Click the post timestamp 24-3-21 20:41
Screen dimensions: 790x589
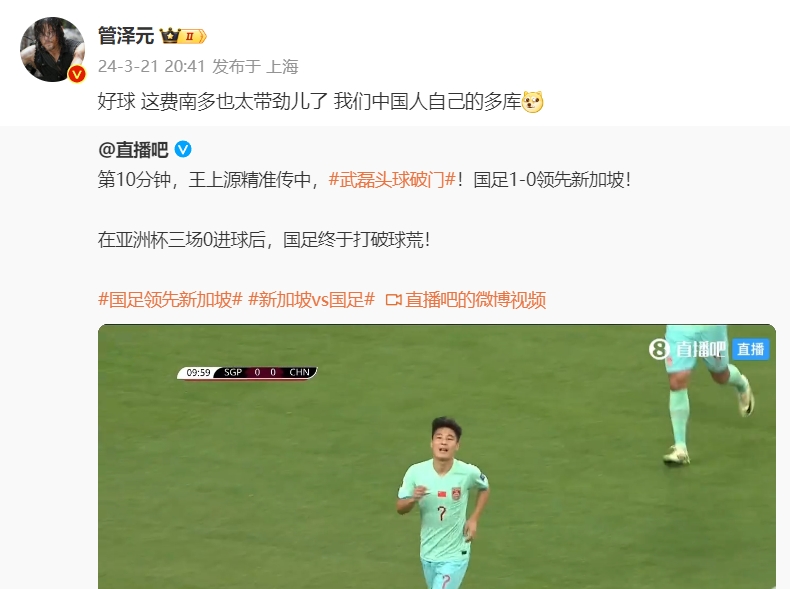[151, 67]
